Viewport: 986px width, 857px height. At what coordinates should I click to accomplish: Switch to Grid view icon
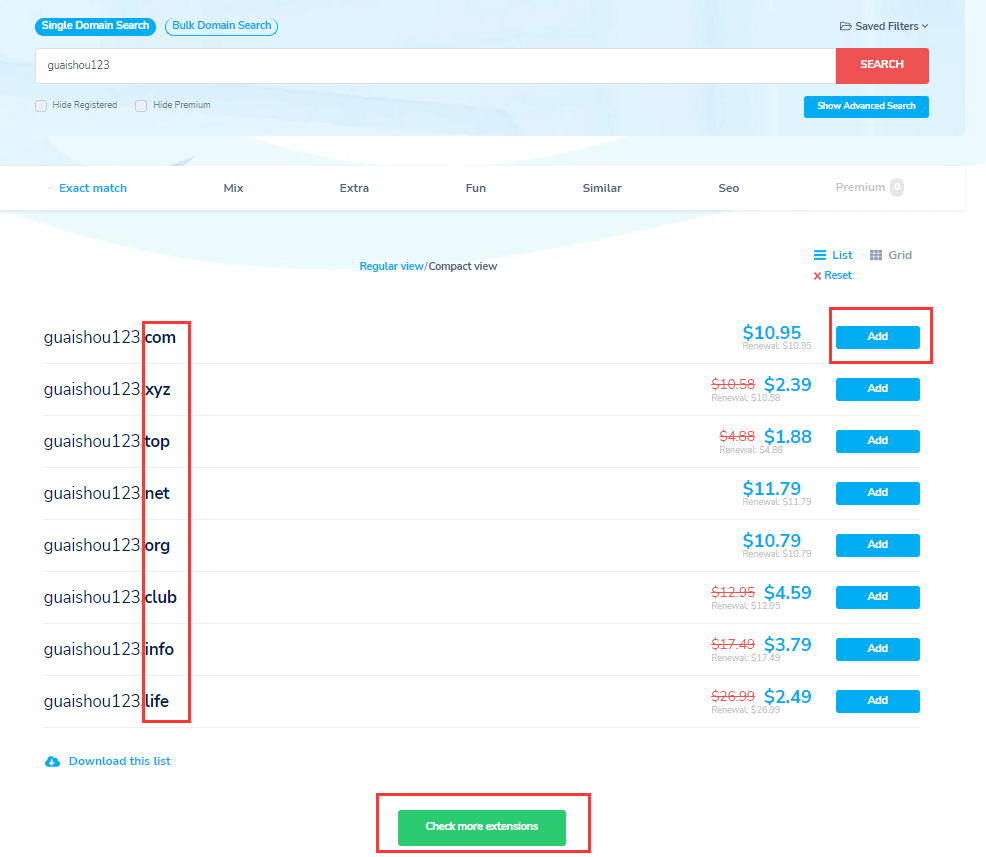pos(876,255)
